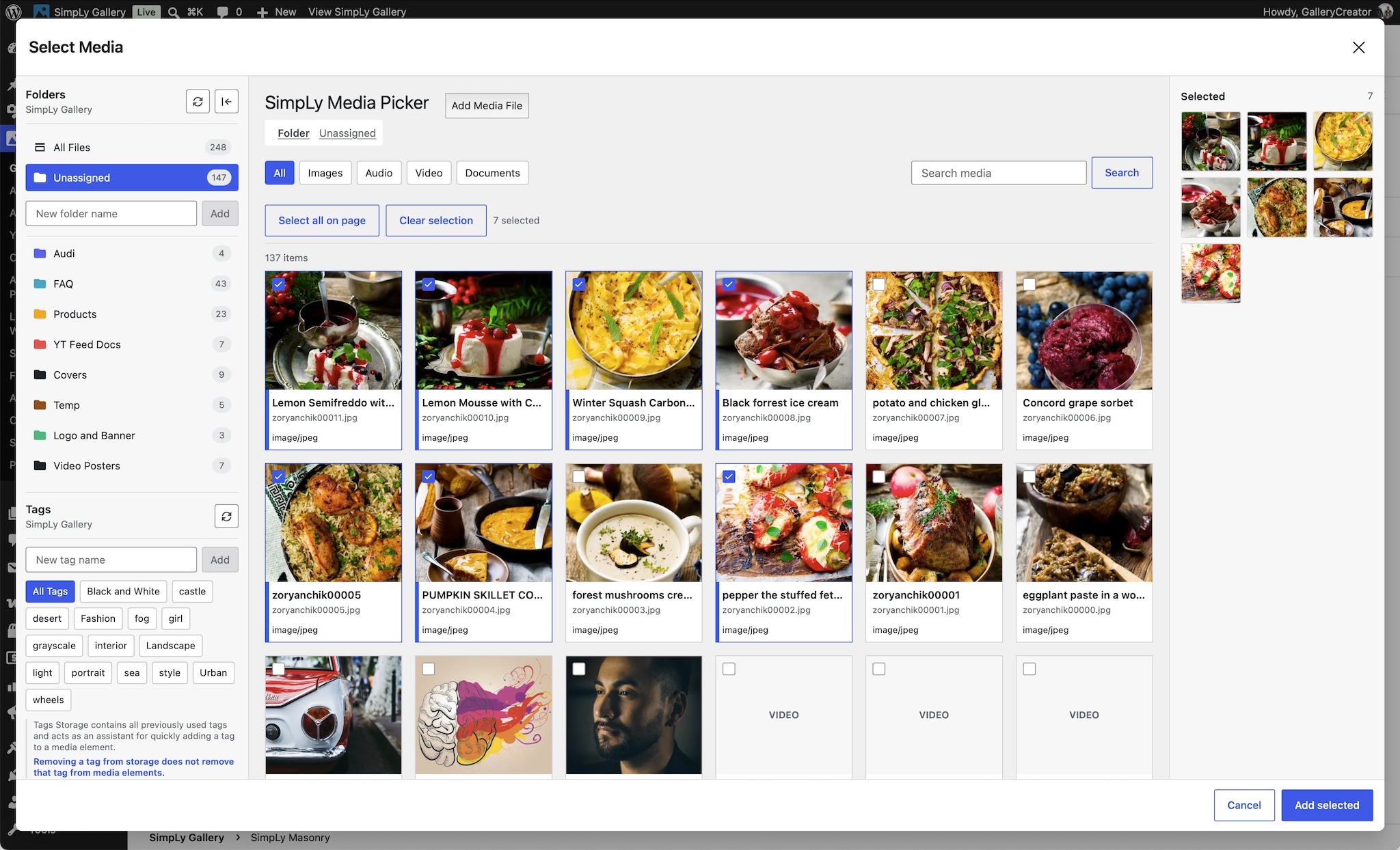Uncheck the pepper the stuffed feta checkbox

(x=729, y=477)
